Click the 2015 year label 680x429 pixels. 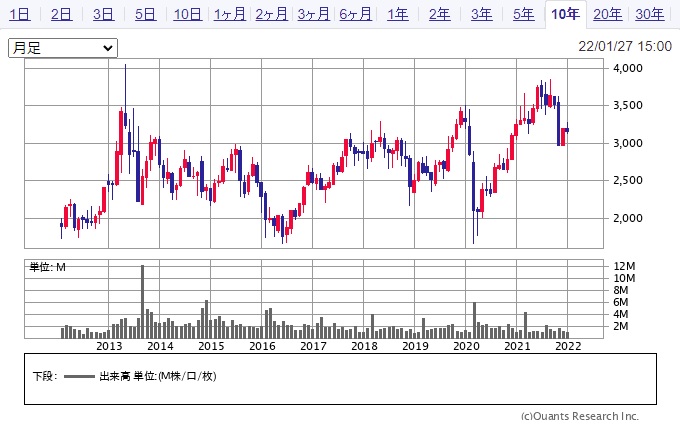click(211, 346)
